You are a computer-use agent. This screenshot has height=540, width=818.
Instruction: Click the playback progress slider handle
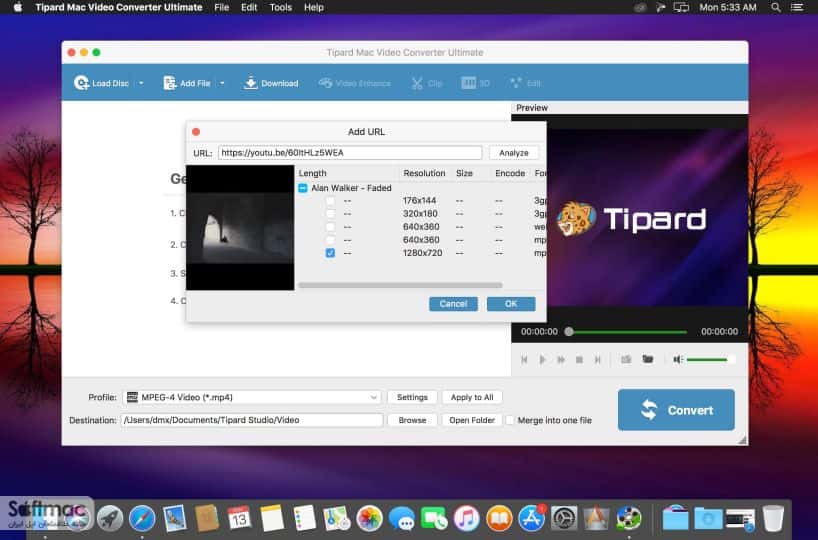[x=569, y=332]
